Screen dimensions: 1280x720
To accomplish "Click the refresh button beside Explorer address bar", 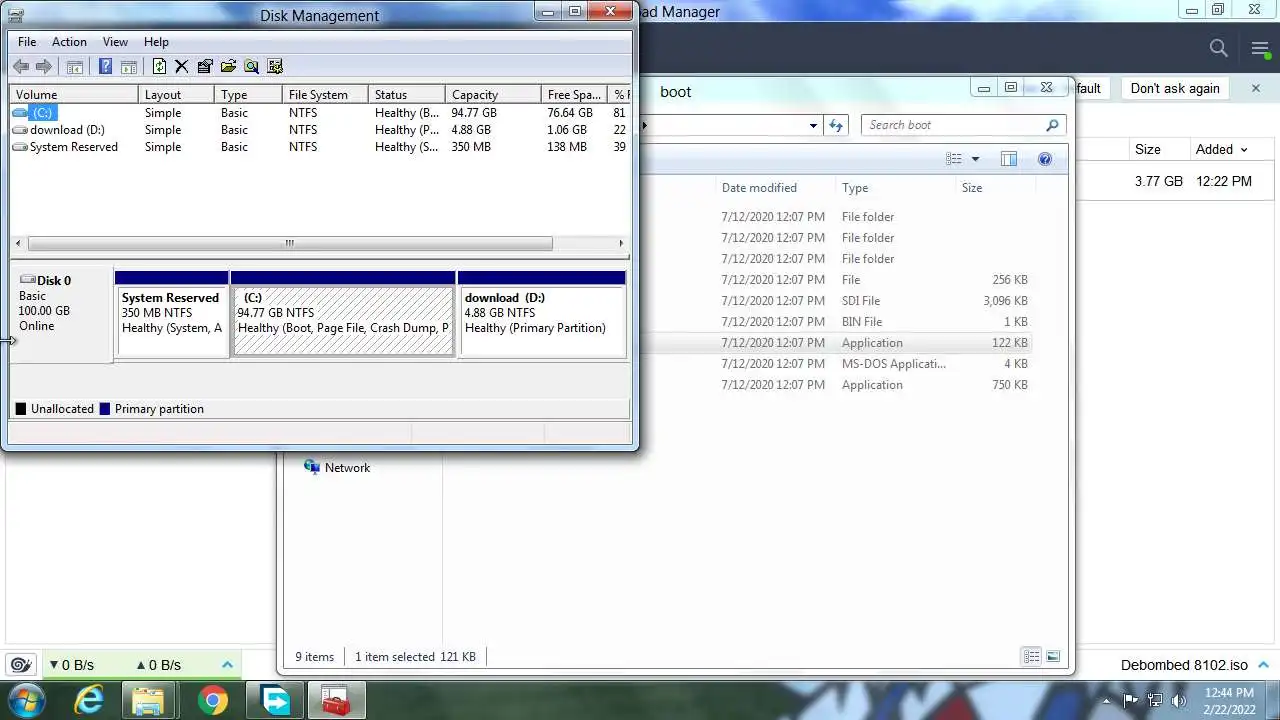I will coord(837,125).
